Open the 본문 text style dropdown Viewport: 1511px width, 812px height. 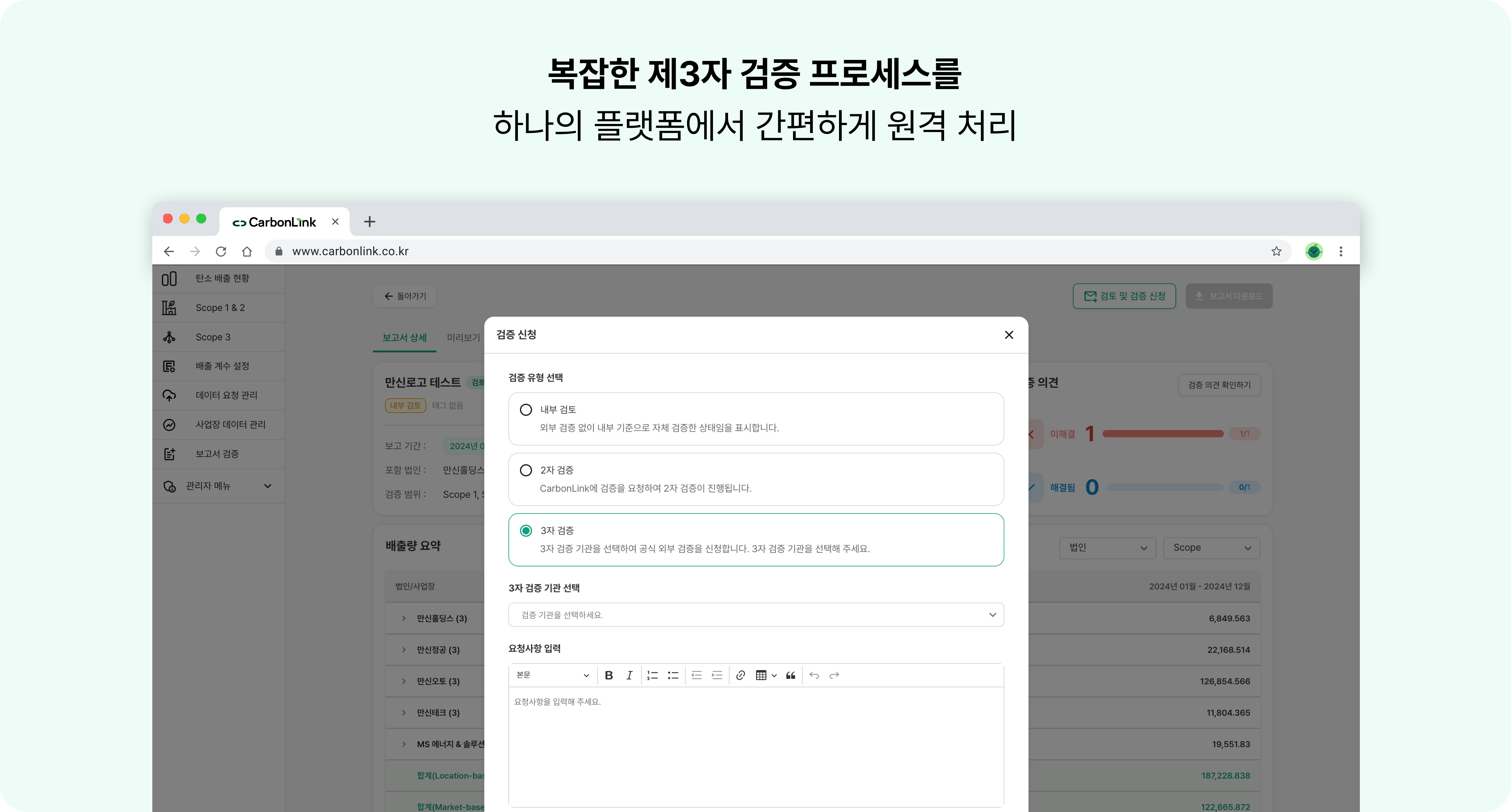coord(552,675)
